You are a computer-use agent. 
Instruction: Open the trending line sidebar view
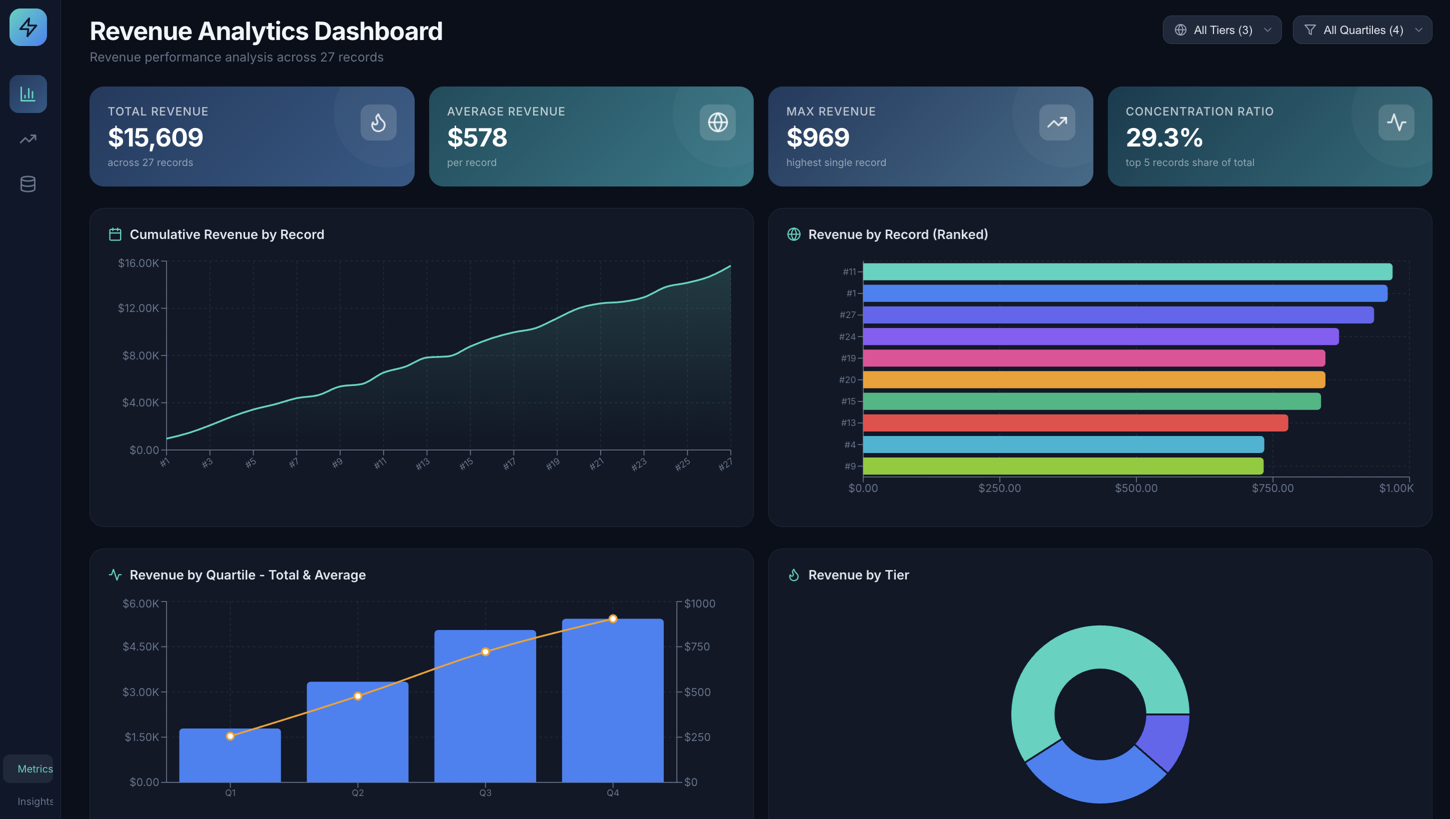pyautogui.click(x=28, y=139)
